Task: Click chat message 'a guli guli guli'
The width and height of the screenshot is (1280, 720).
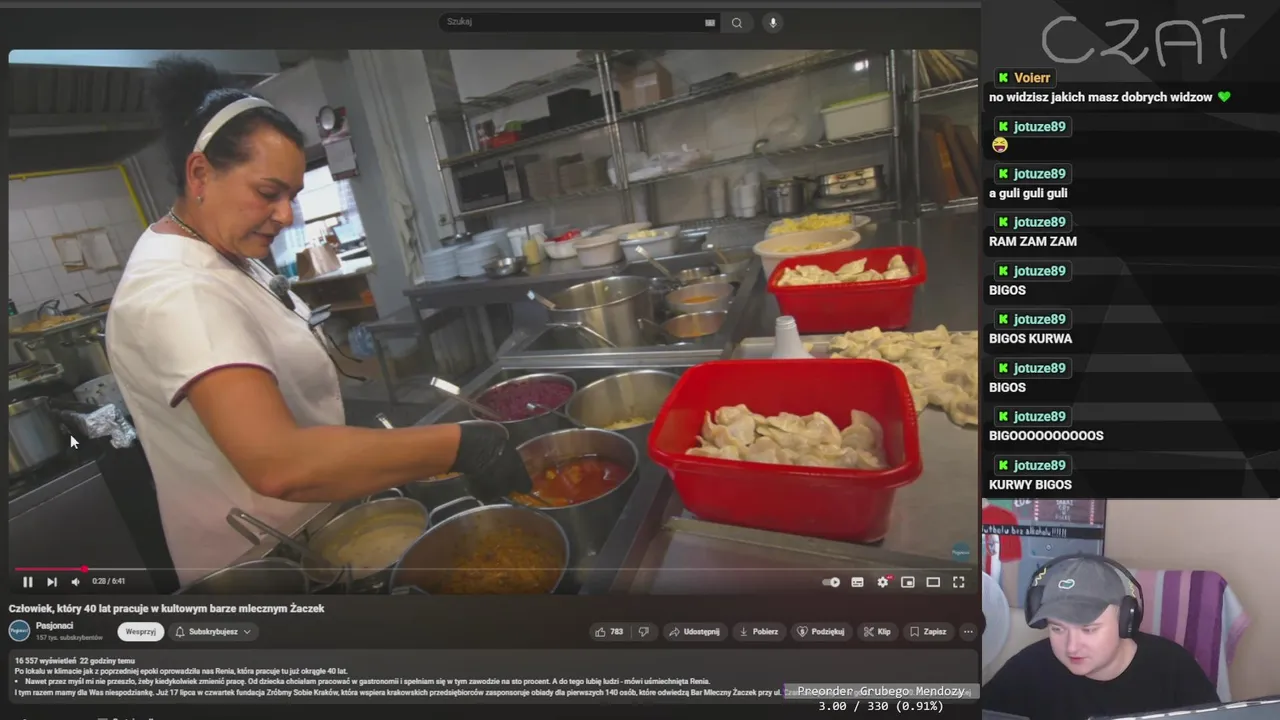Action: pos(1028,193)
